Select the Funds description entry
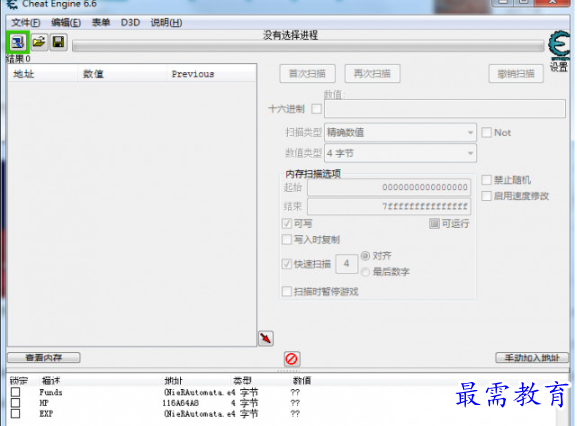 (51, 392)
